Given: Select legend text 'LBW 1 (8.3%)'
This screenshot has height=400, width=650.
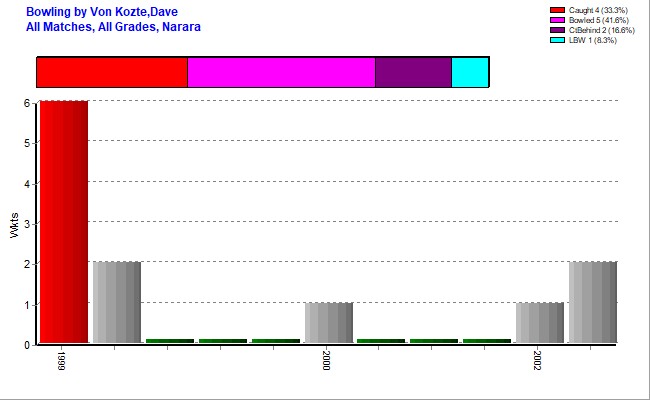Looking at the screenshot, I should 593,40.
